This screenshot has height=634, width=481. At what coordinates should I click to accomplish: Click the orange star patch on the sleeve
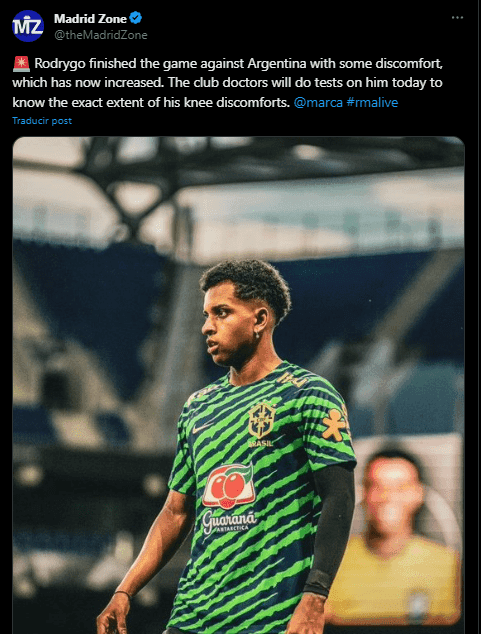pos(334,425)
